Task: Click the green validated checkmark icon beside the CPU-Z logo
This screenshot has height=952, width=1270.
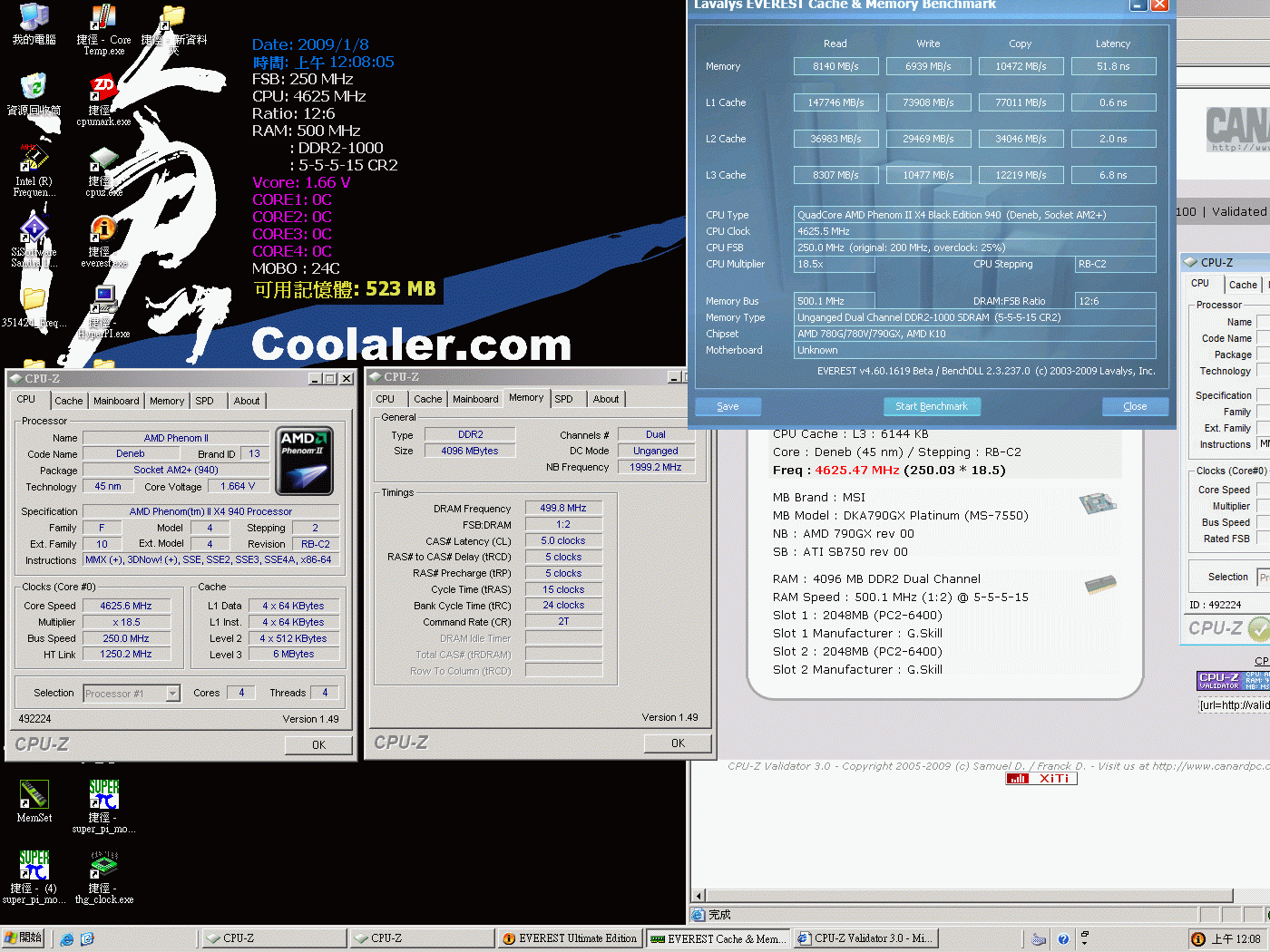Action: pos(1259,627)
